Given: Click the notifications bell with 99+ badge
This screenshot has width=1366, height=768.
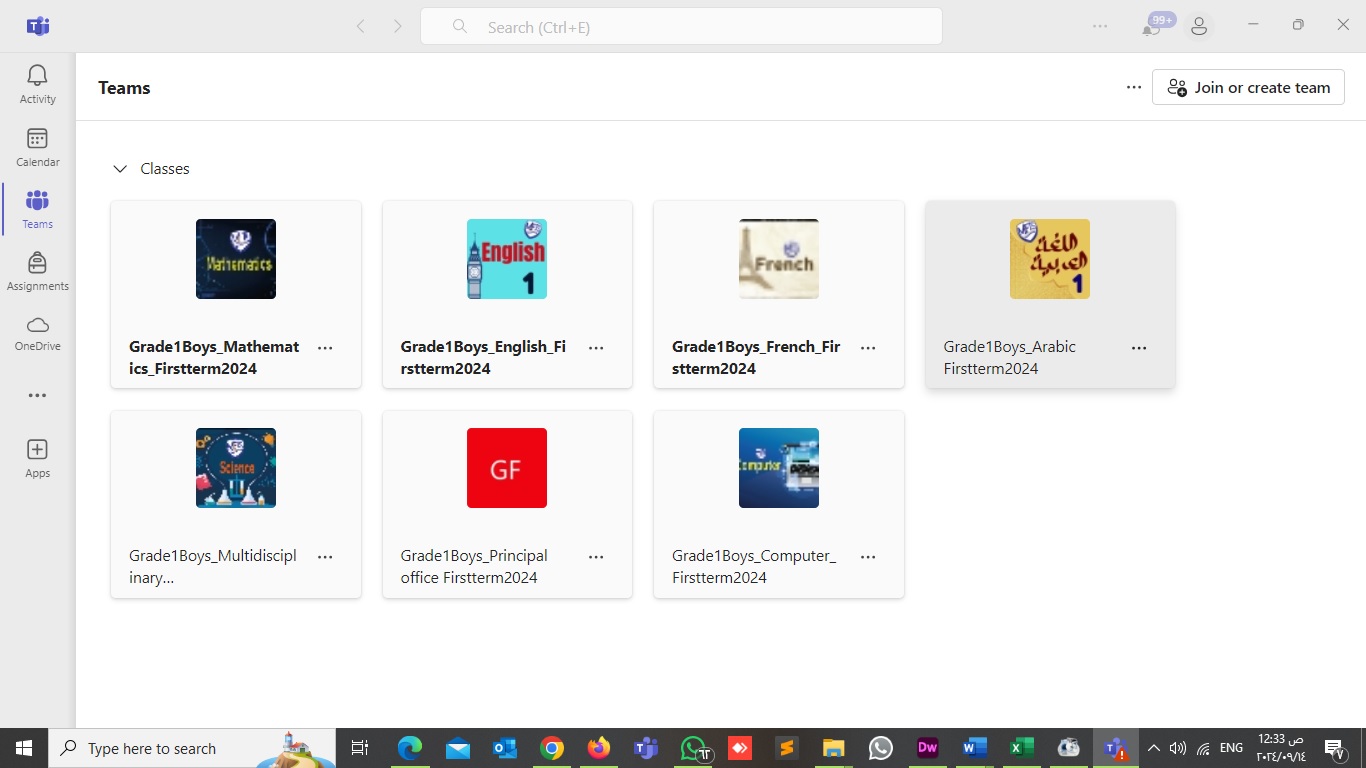Looking at the screenshot, I should point(1151,27).
